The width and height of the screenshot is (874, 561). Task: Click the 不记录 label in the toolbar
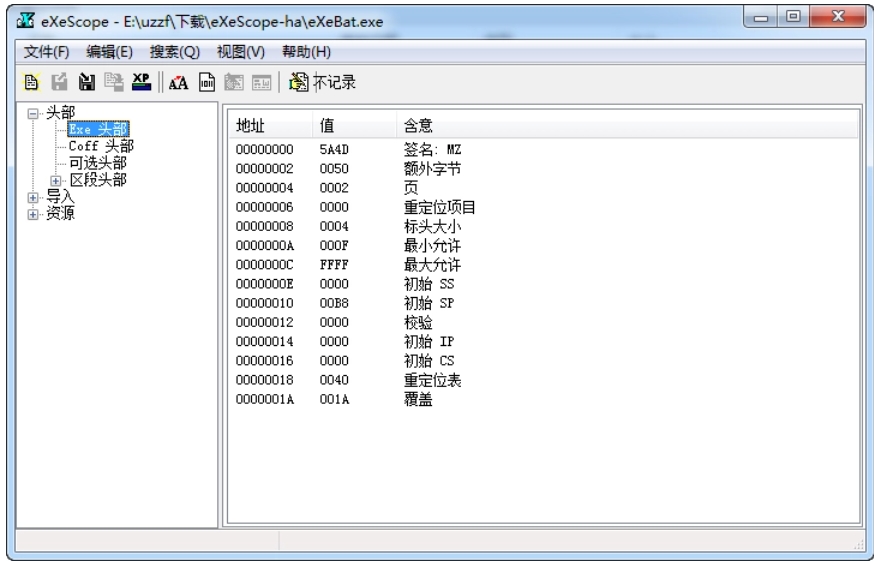(x=334, y=83)
